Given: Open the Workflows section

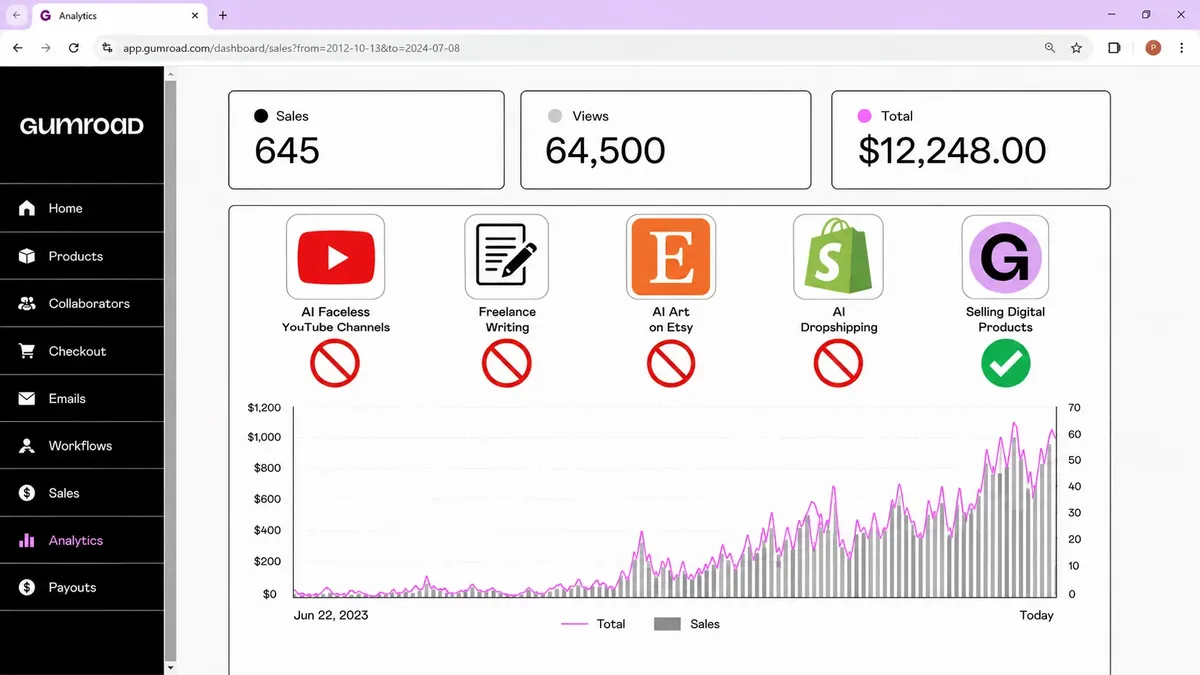Looking at the screenshot, I should pyautogui.click(x=82, y=445).
